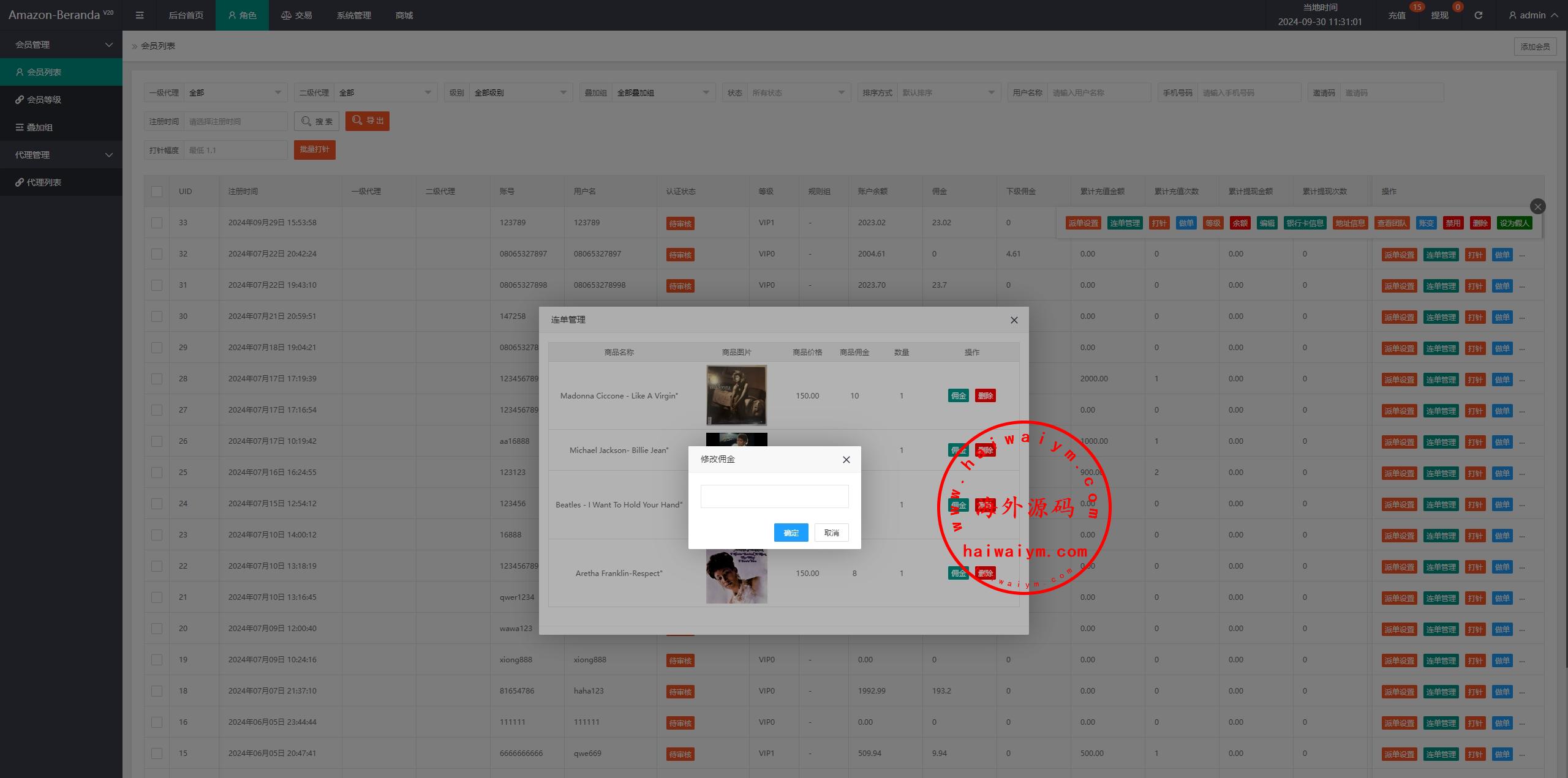Image resolution: width=1568 pixels, height=778 pixels.
Task: Switch to 交易 top navigation tab
Action: (x=296, y=15)
